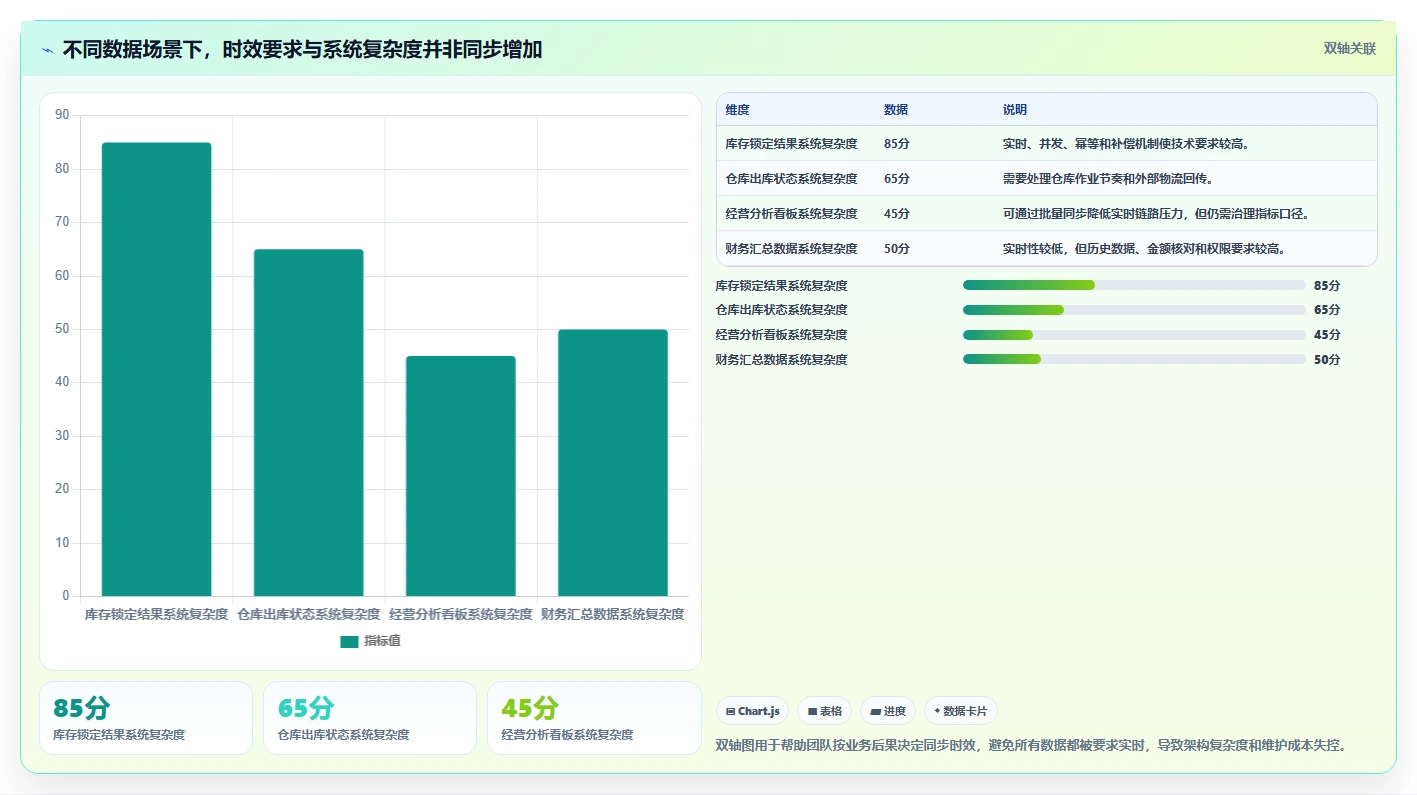The image size is (1417, 795).
Task: Click table cell 仓库出库状态系统复杂度
Action: point(792,179)
